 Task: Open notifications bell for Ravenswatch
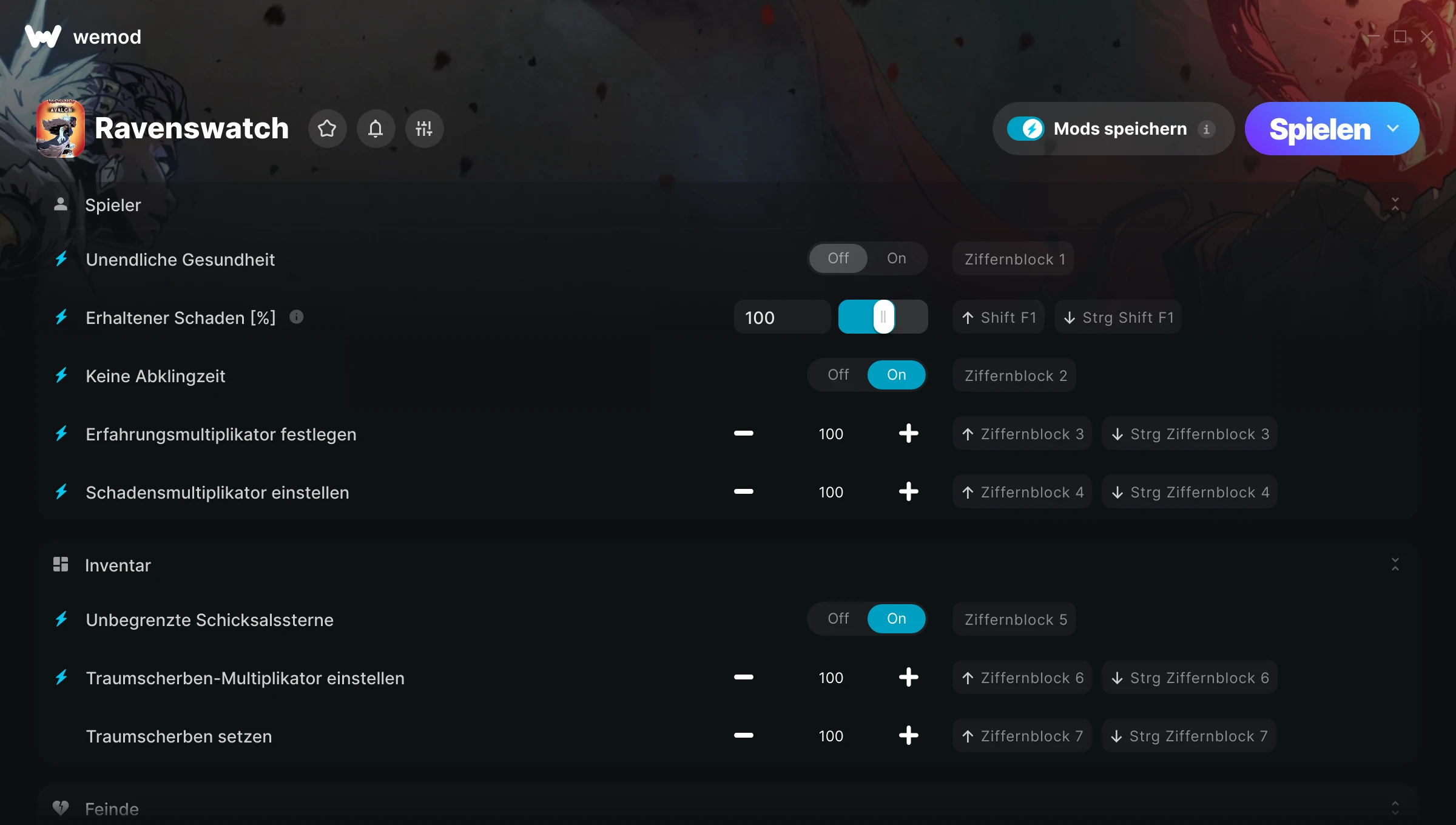376,129
